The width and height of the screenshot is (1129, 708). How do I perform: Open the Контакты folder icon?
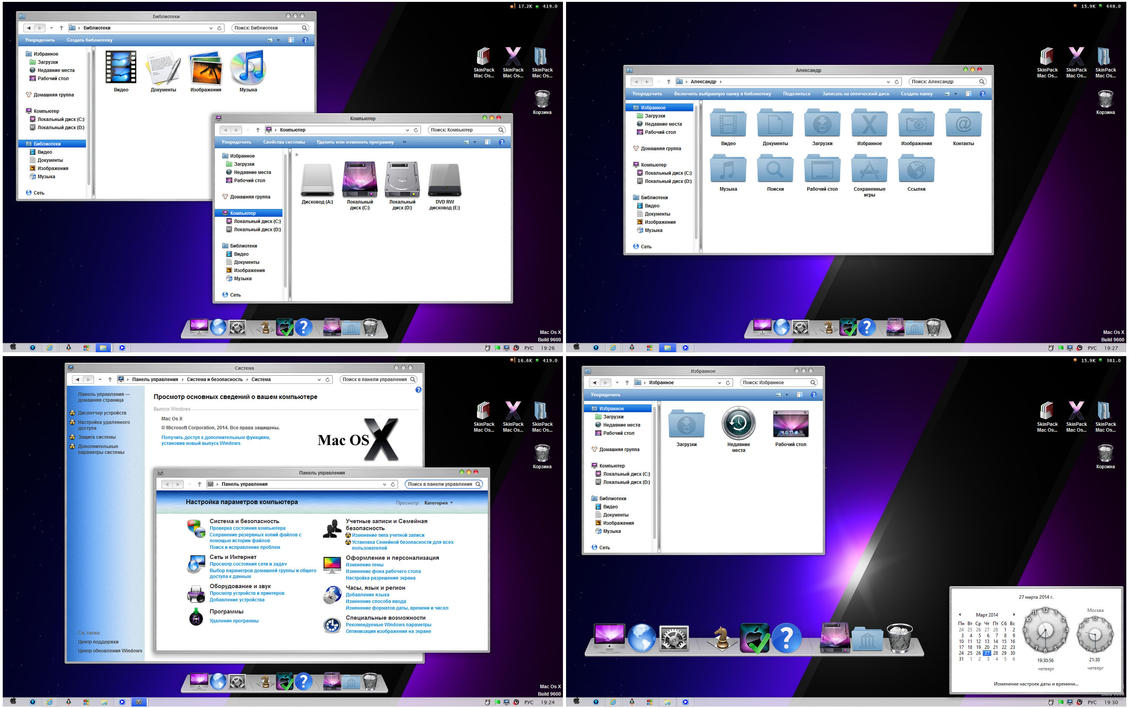[963, 123]
